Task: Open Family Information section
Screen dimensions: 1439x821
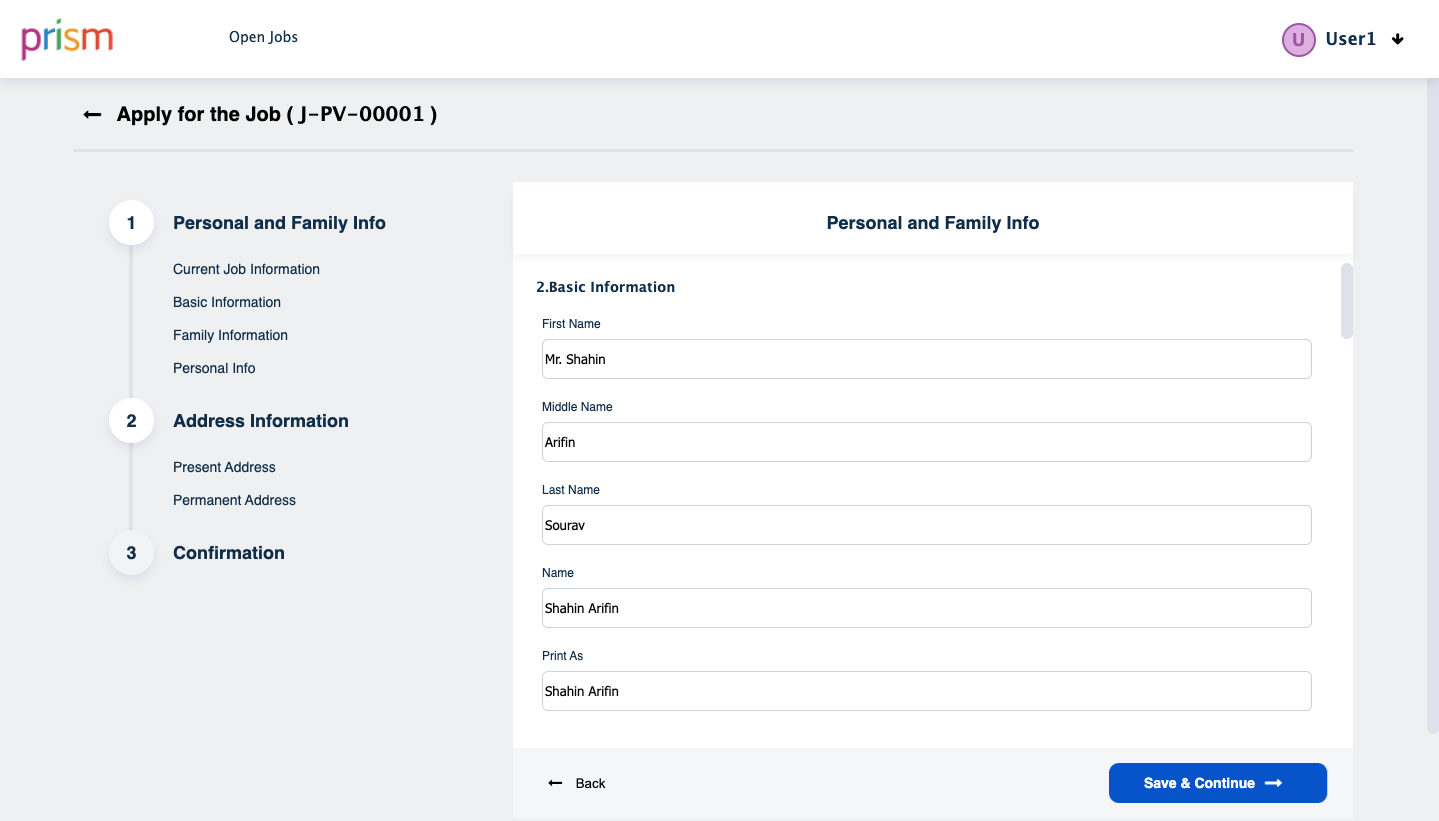Action: click(230, 335)
